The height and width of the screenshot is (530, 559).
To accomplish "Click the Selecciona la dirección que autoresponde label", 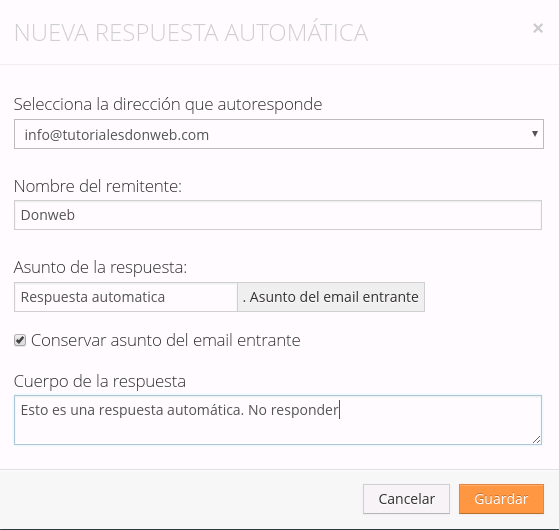I will point(168,104).
